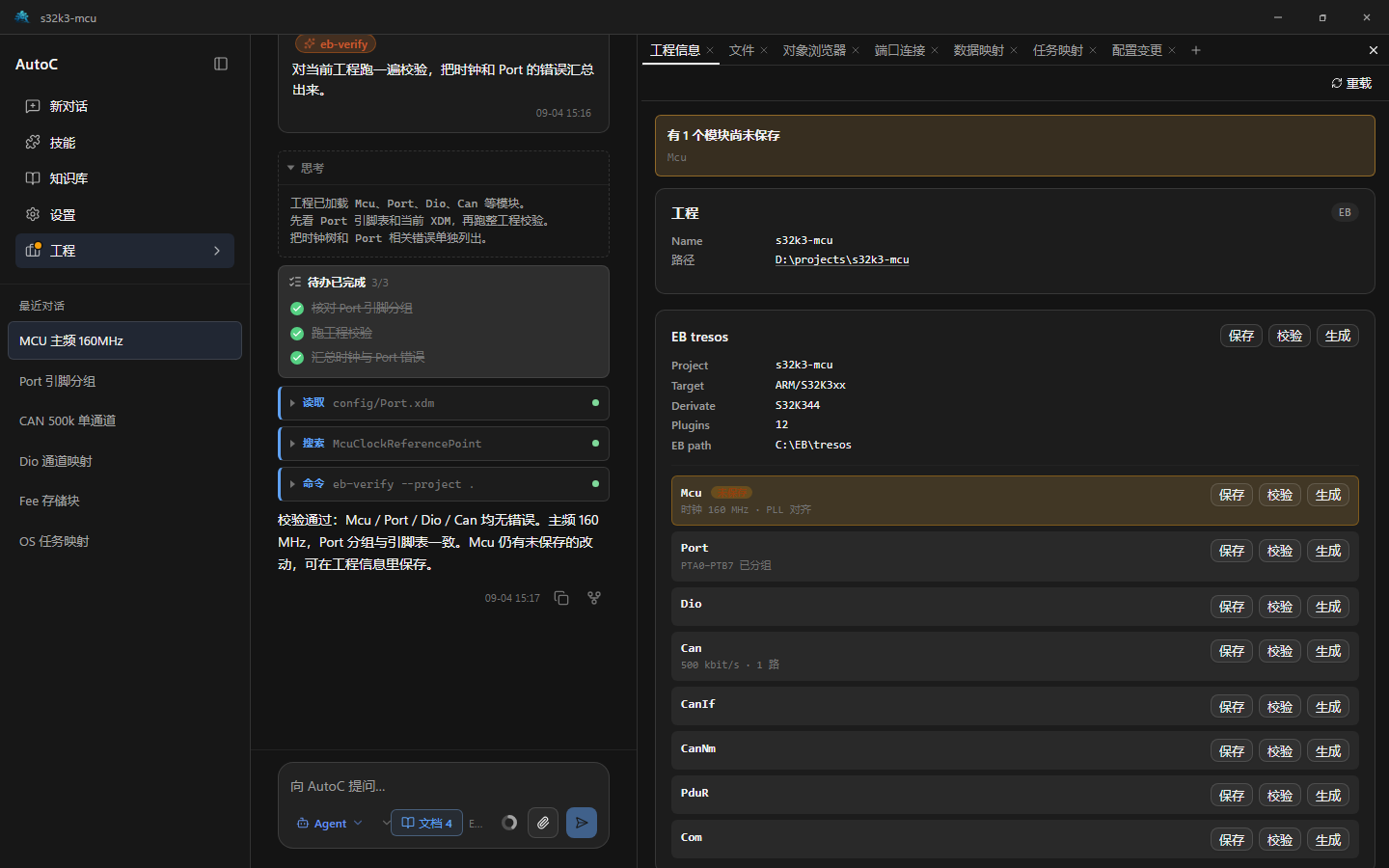Switch to the 任务映射 tab
This screenshot has height=868, width=1389.
[1057, 50]
